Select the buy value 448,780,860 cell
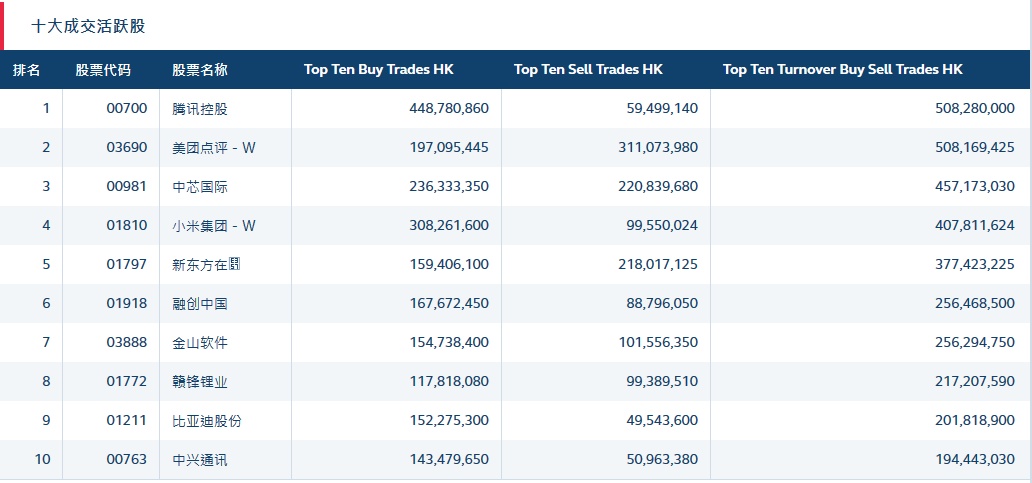1032x483 pixels. [x=449, y=109]
